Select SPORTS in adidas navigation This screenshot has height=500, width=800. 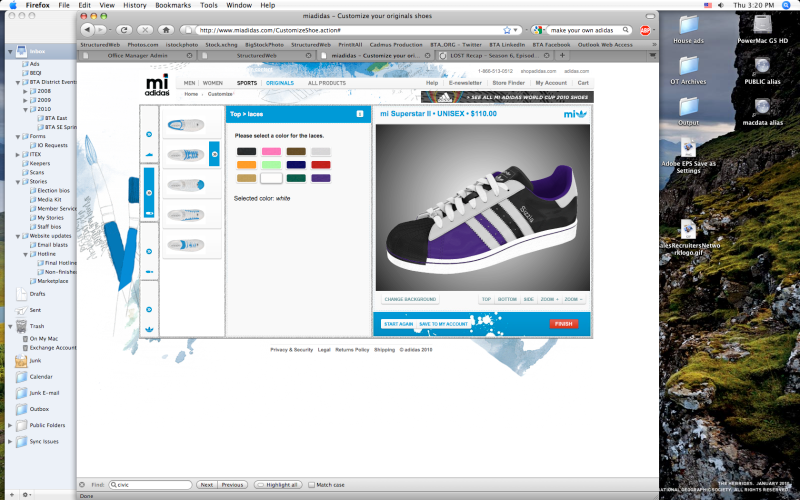247,83
